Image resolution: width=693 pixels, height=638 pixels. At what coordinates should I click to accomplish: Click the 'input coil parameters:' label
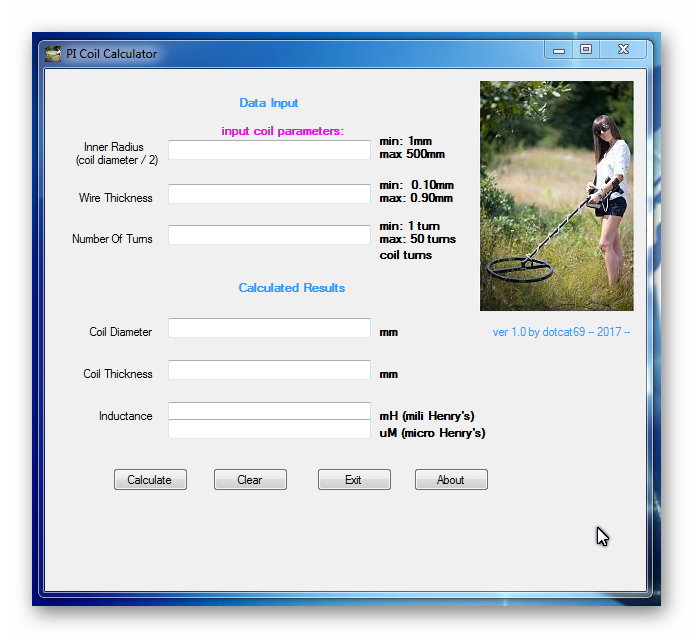pos(282,131)
